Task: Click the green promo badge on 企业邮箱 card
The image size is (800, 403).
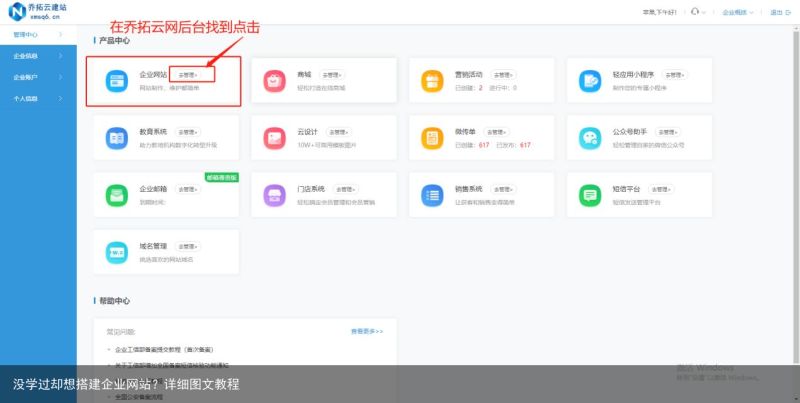Action: (x=222, y=177)
